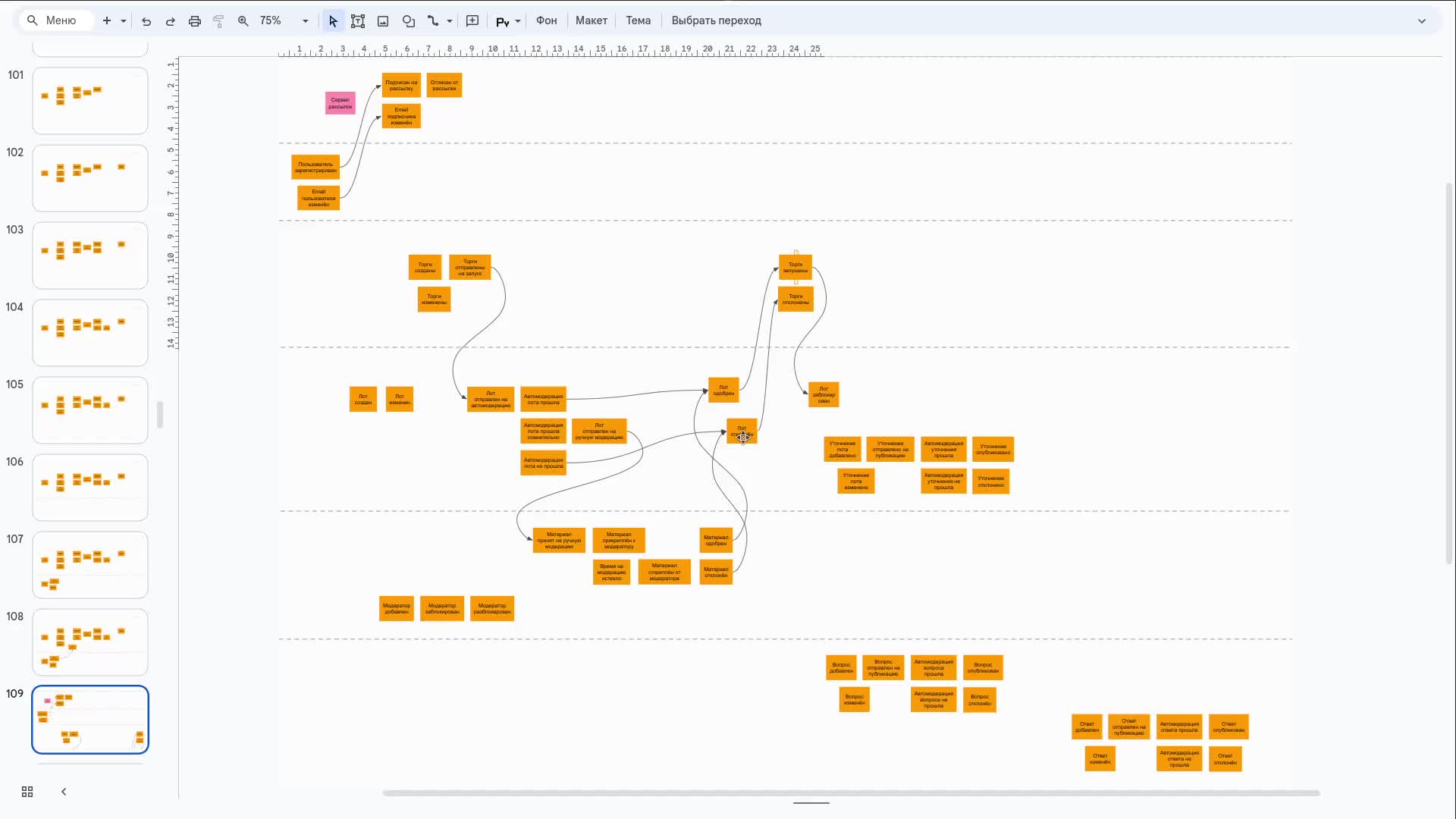Select the text box tool
This screenshot has width=1456, height=819.
pos(358,21)
